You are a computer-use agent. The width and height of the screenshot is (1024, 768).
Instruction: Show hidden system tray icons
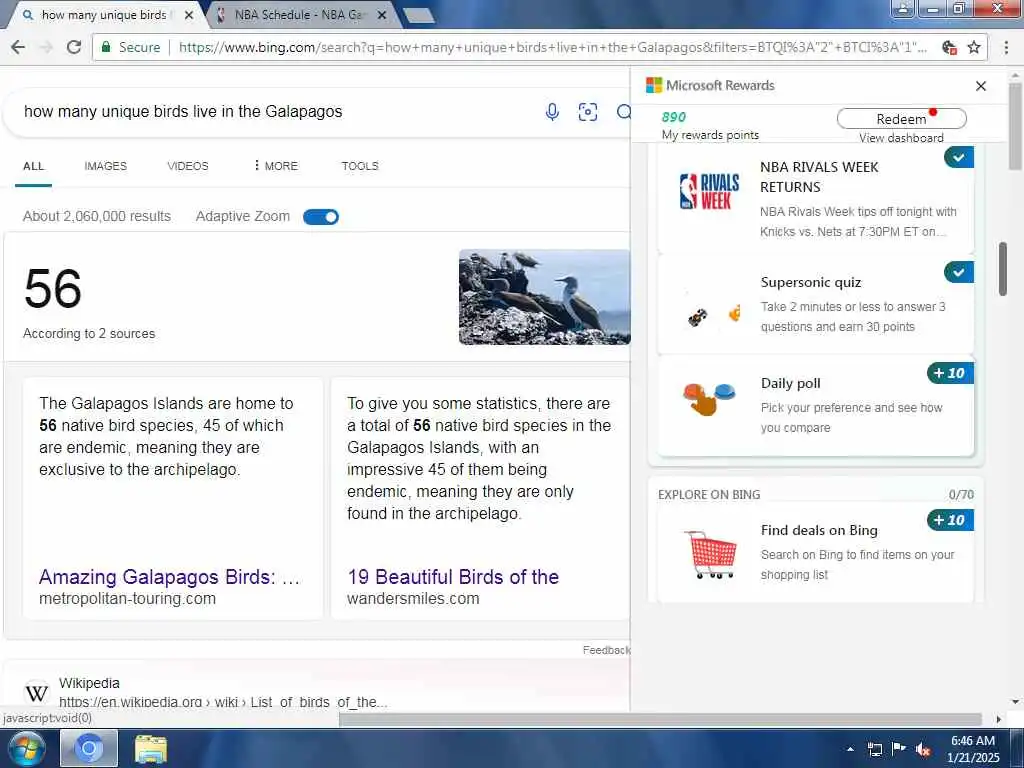coord(850,749)
